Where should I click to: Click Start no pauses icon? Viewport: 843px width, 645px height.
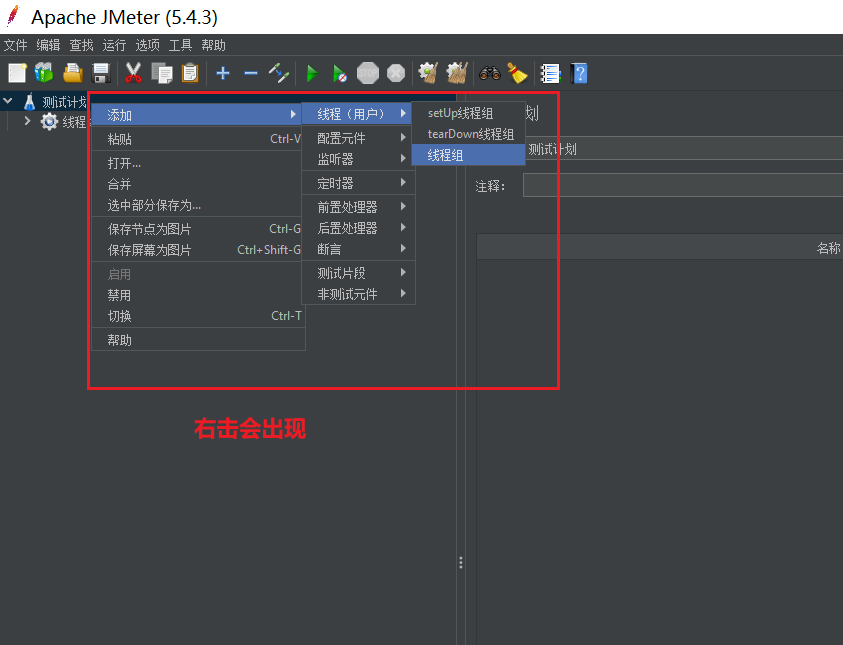click(340, 74)
